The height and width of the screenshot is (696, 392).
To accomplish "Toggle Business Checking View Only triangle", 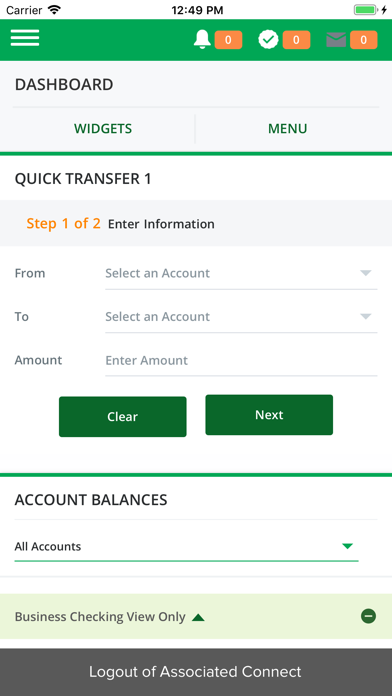I will (198, 617).
